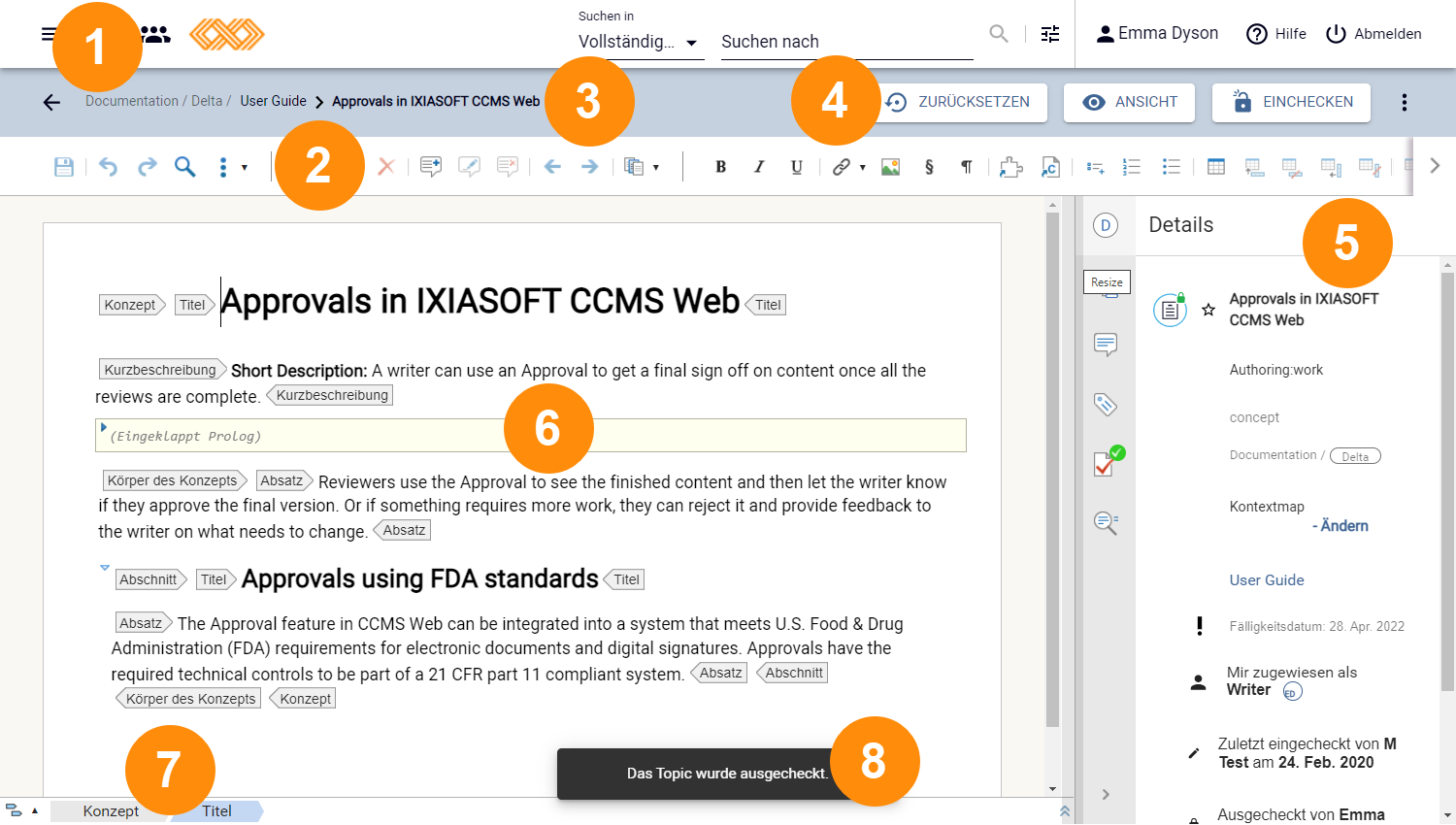Select Konzept in bottom element path
Screen dimensions: 1456x825
pos(111,811)
